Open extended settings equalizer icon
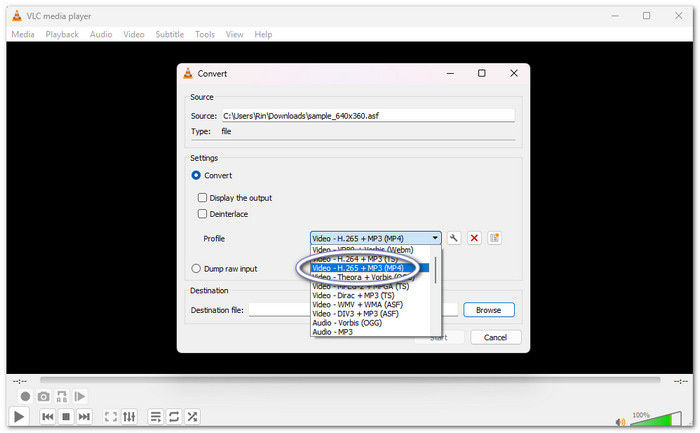 (x=129, y=416)
